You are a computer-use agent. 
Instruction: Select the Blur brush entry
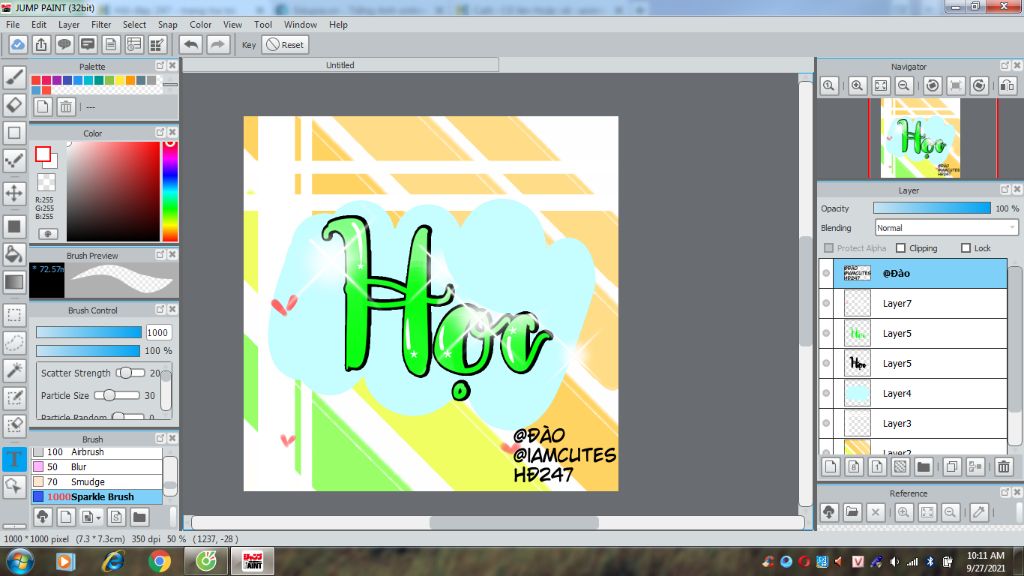97,466
